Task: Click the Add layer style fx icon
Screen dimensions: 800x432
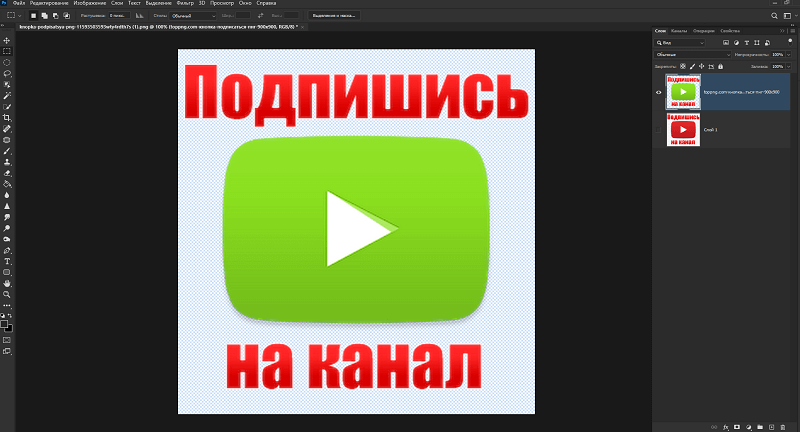Action: (726, 427)
